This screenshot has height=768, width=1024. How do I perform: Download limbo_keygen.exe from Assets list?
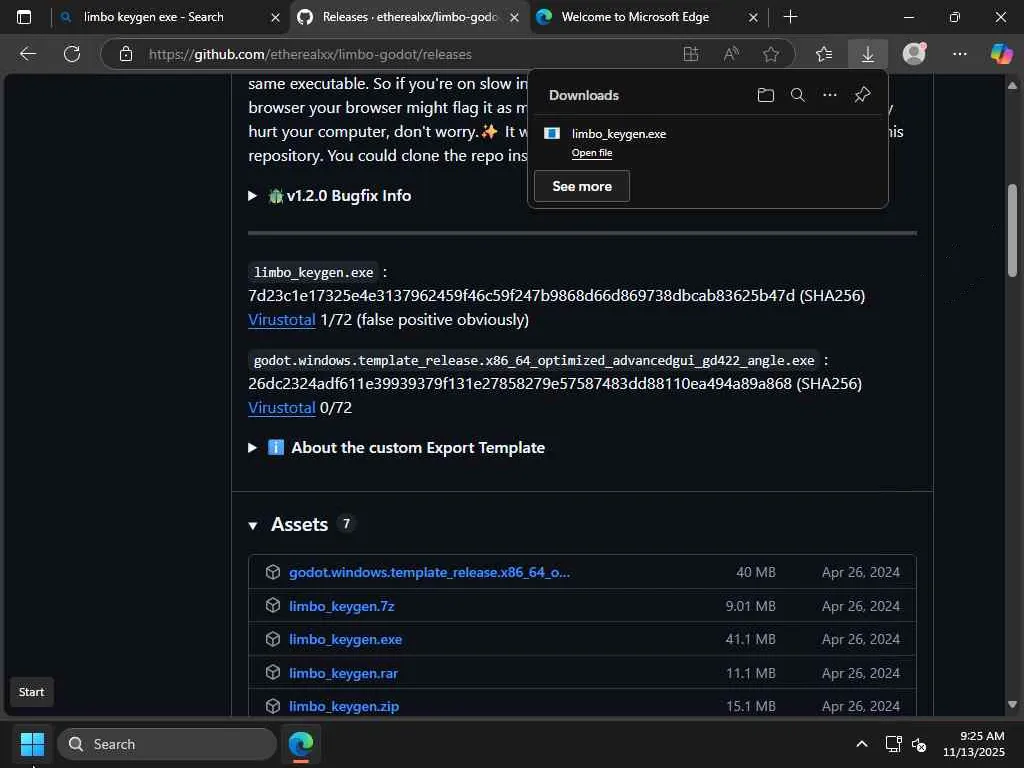click(x=345, y=639)
